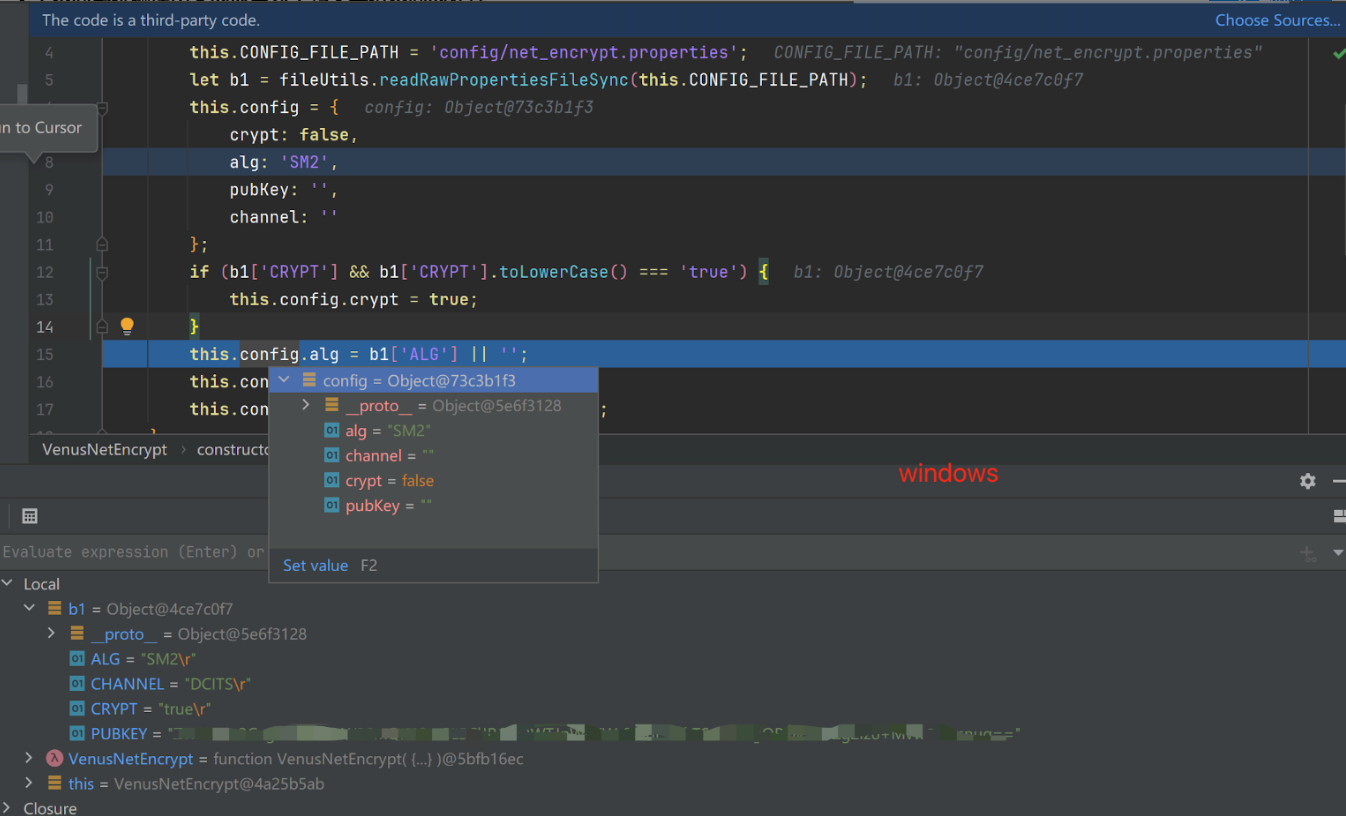Image resolution: width=1346 pixels, height=816 pixels.
Task: Click lambda icon beside VenusNetEncrypt function
Action: coord(54,759)
